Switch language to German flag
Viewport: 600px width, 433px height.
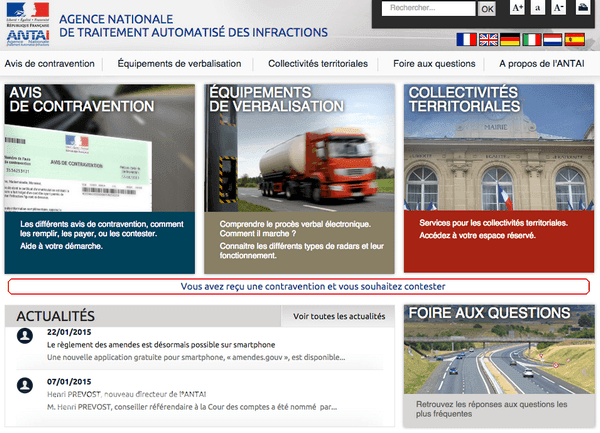click(510, 39)
